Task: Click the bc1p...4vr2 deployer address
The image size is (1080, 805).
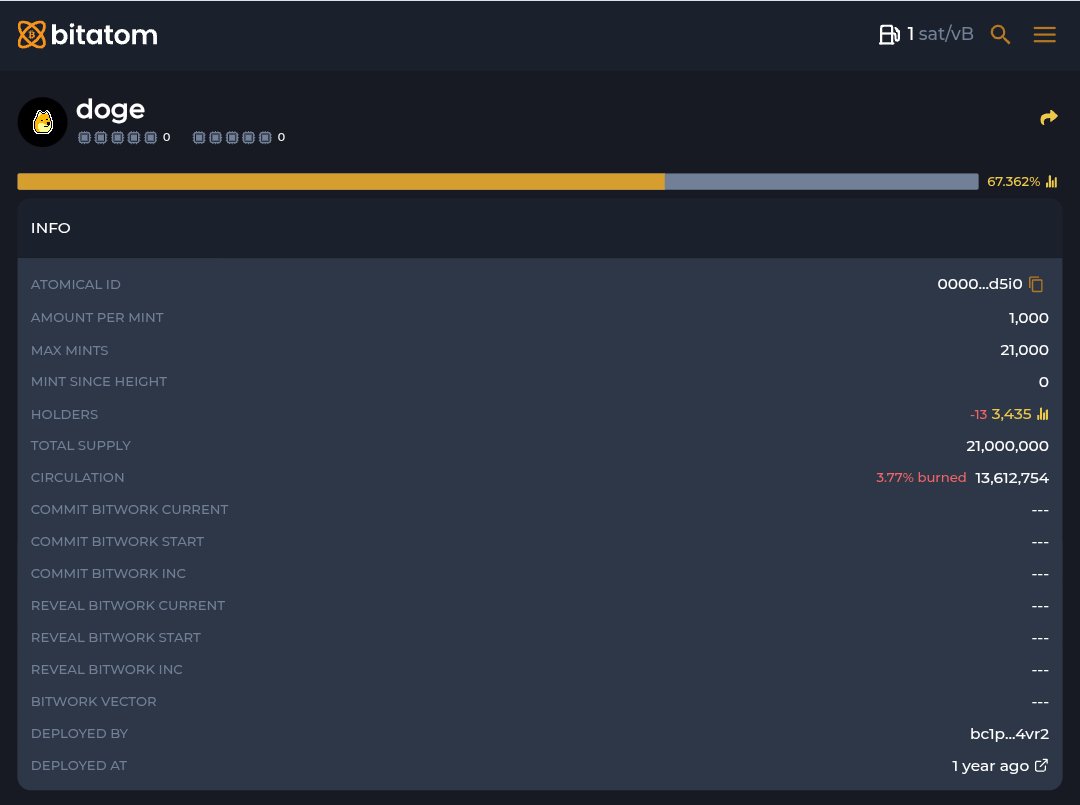Action: click(x=1009, y=733)
